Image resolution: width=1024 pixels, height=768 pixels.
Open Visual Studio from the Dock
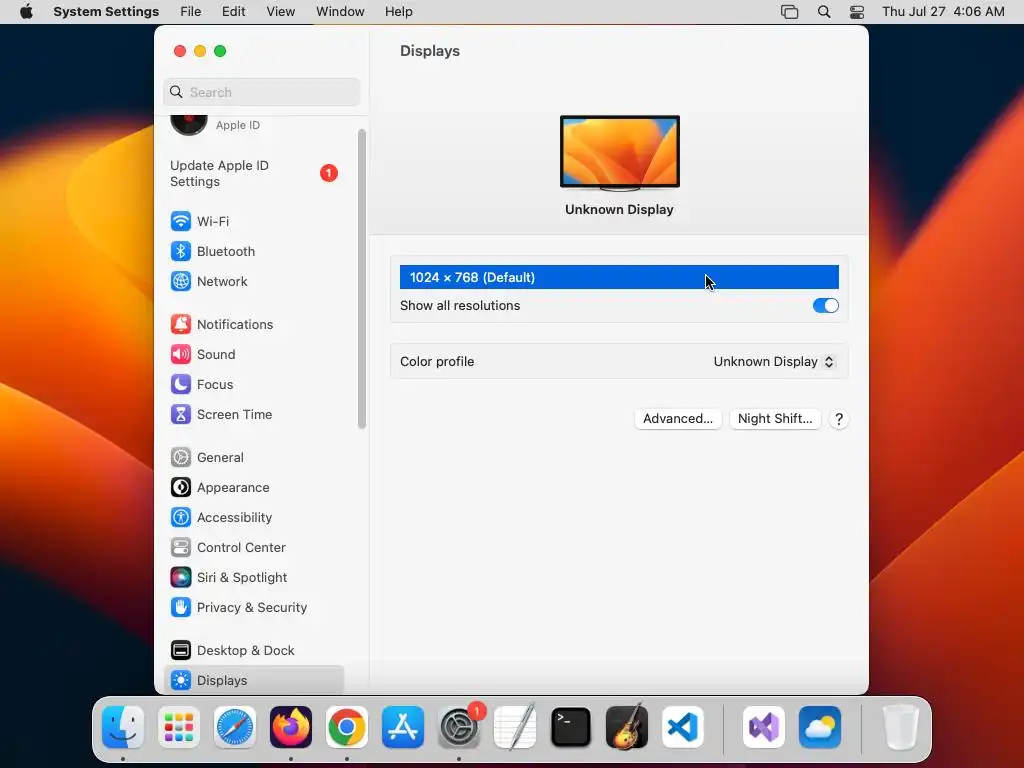pyautogui.click(x=764, y=727)
